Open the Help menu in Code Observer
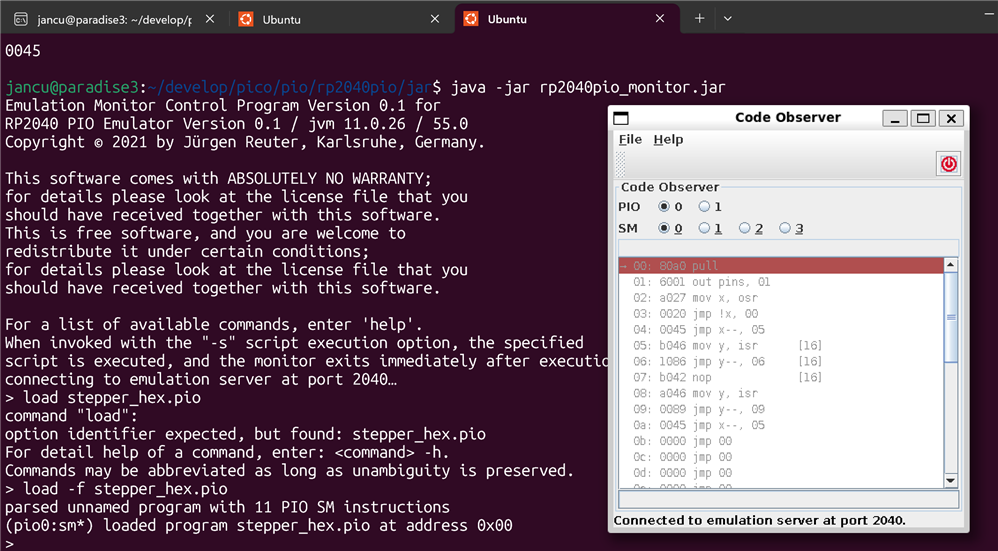This screenshot has width=998, height=551. (x=668, y=140)
